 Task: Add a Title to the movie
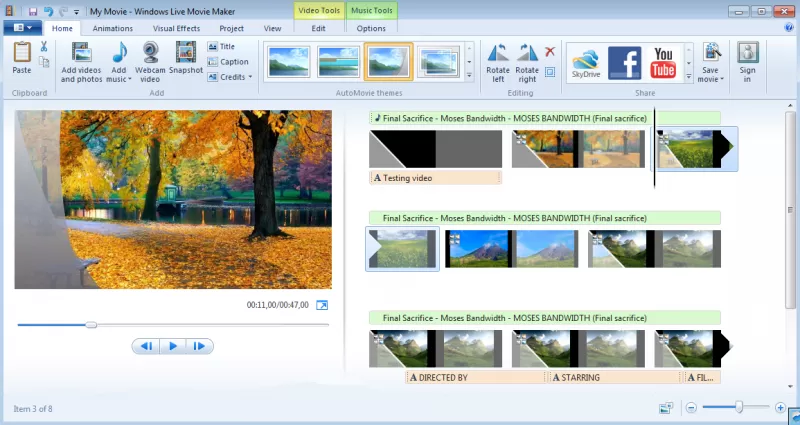[x=221, y=46]
